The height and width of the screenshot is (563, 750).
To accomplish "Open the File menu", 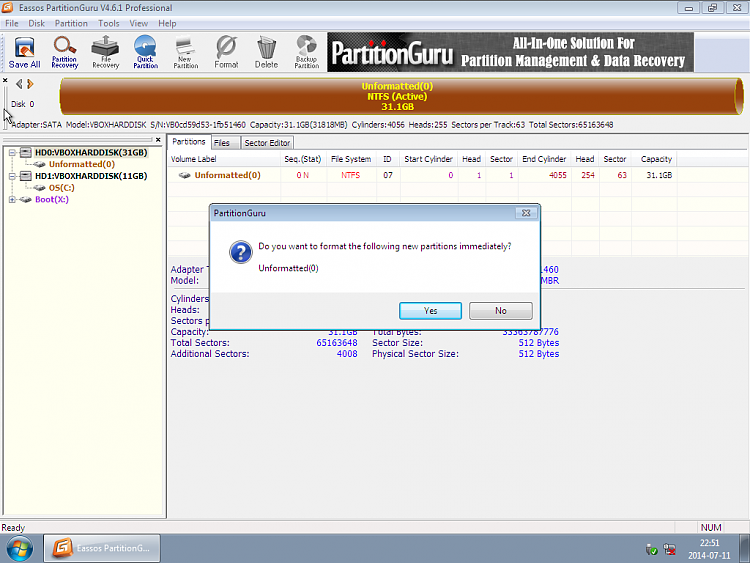I will (x=11, y=23).
